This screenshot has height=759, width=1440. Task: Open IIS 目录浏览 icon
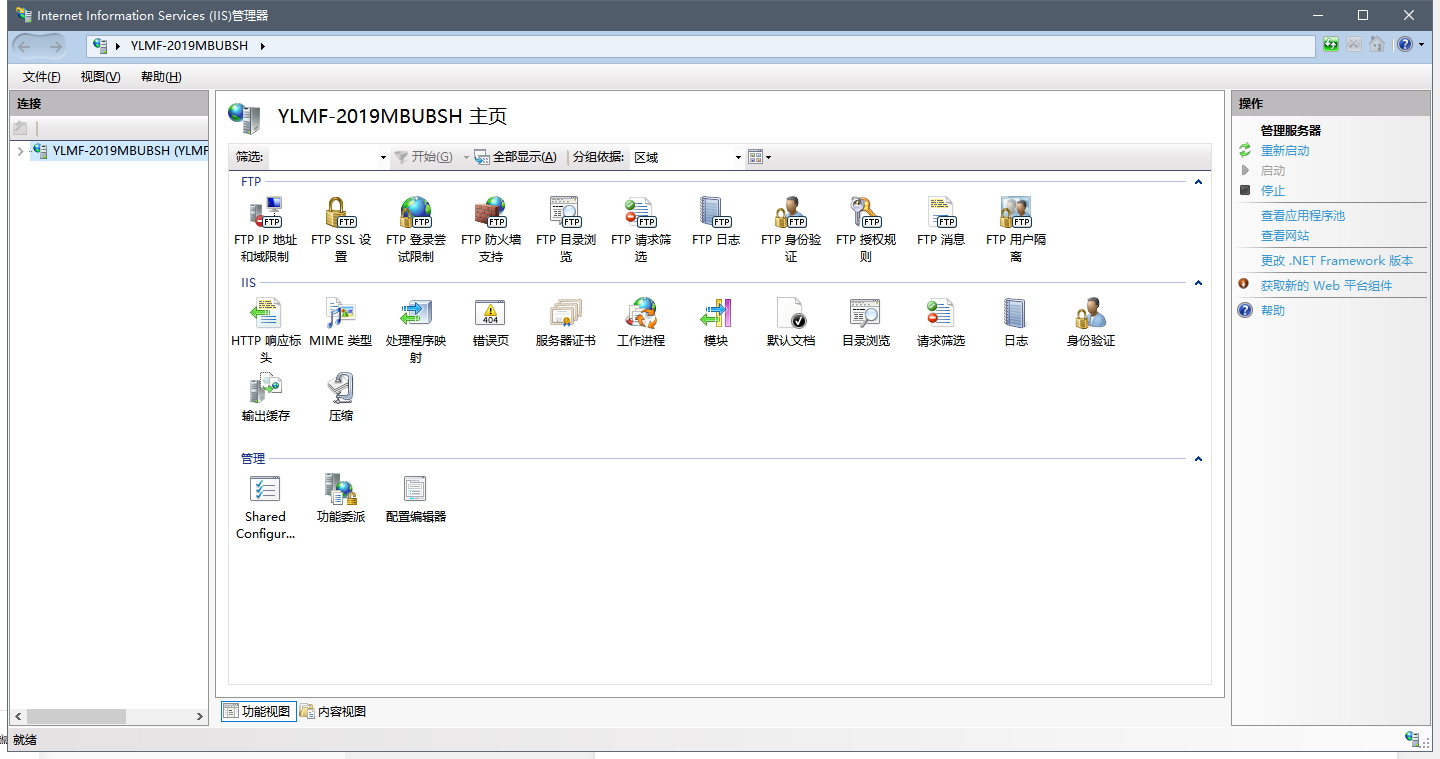tap(865, 323)
